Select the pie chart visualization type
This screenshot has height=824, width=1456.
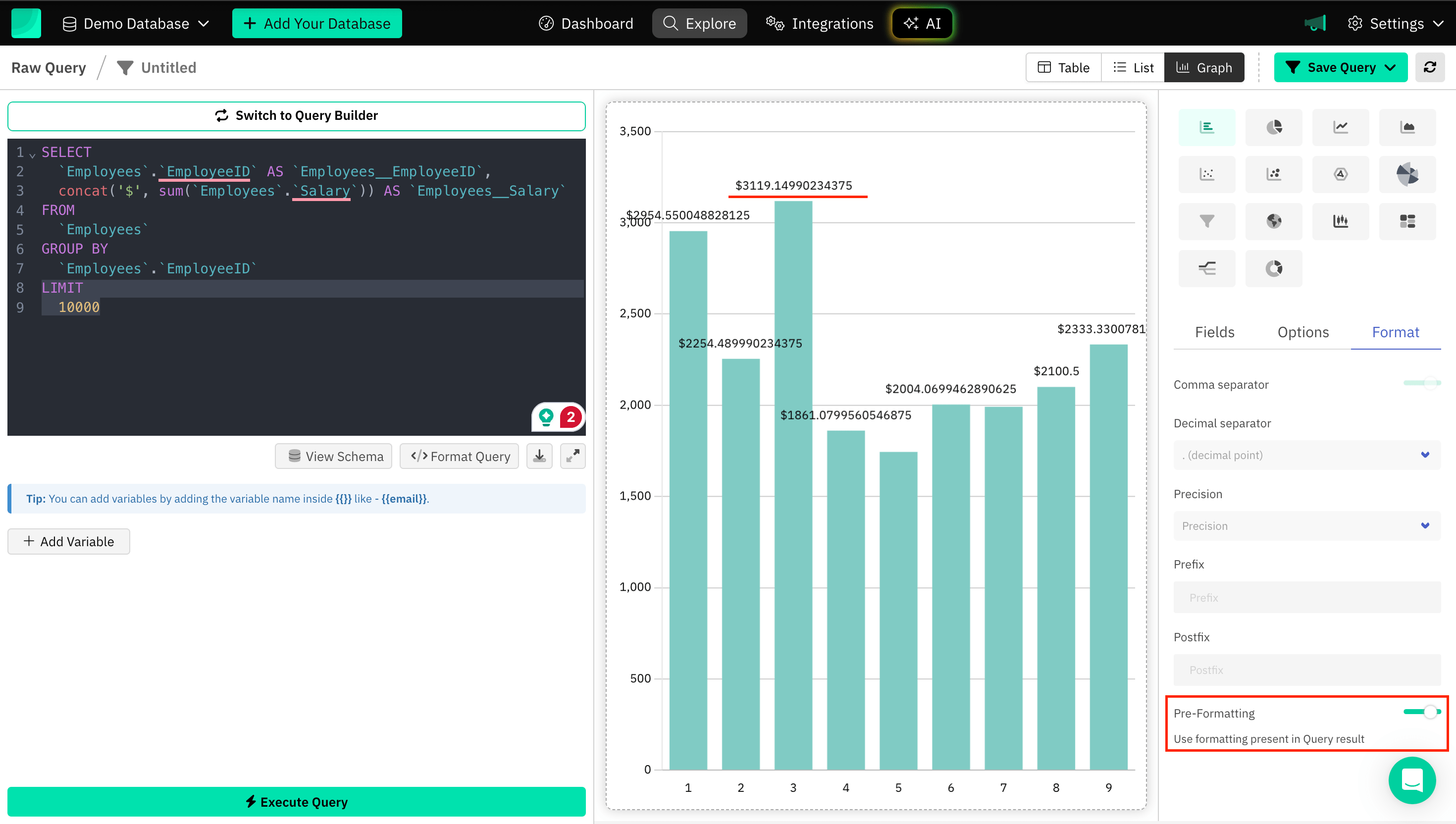[x=1274, y=127]
